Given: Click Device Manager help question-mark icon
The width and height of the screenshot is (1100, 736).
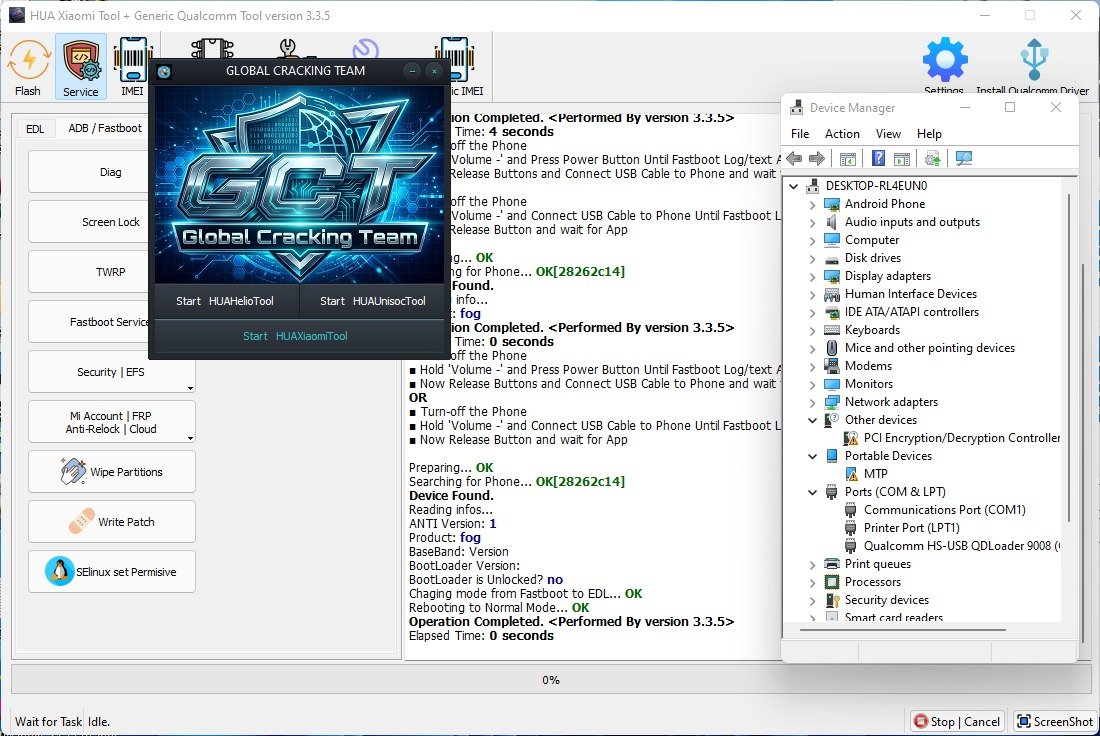Looking at the screenshot, I should point(878,159).
